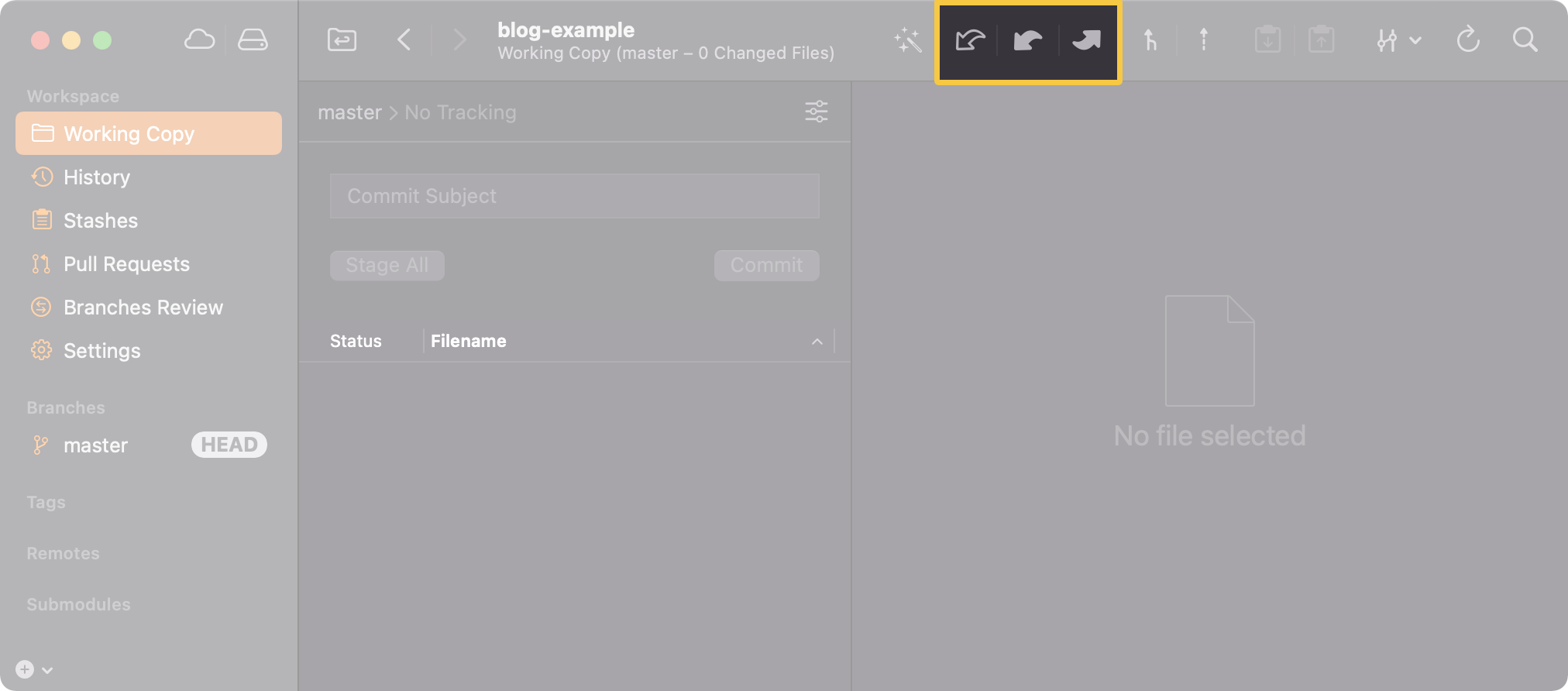Open the Stashes section
Viewport: 1568px width, 691px height.
click(x=100, y=221)
